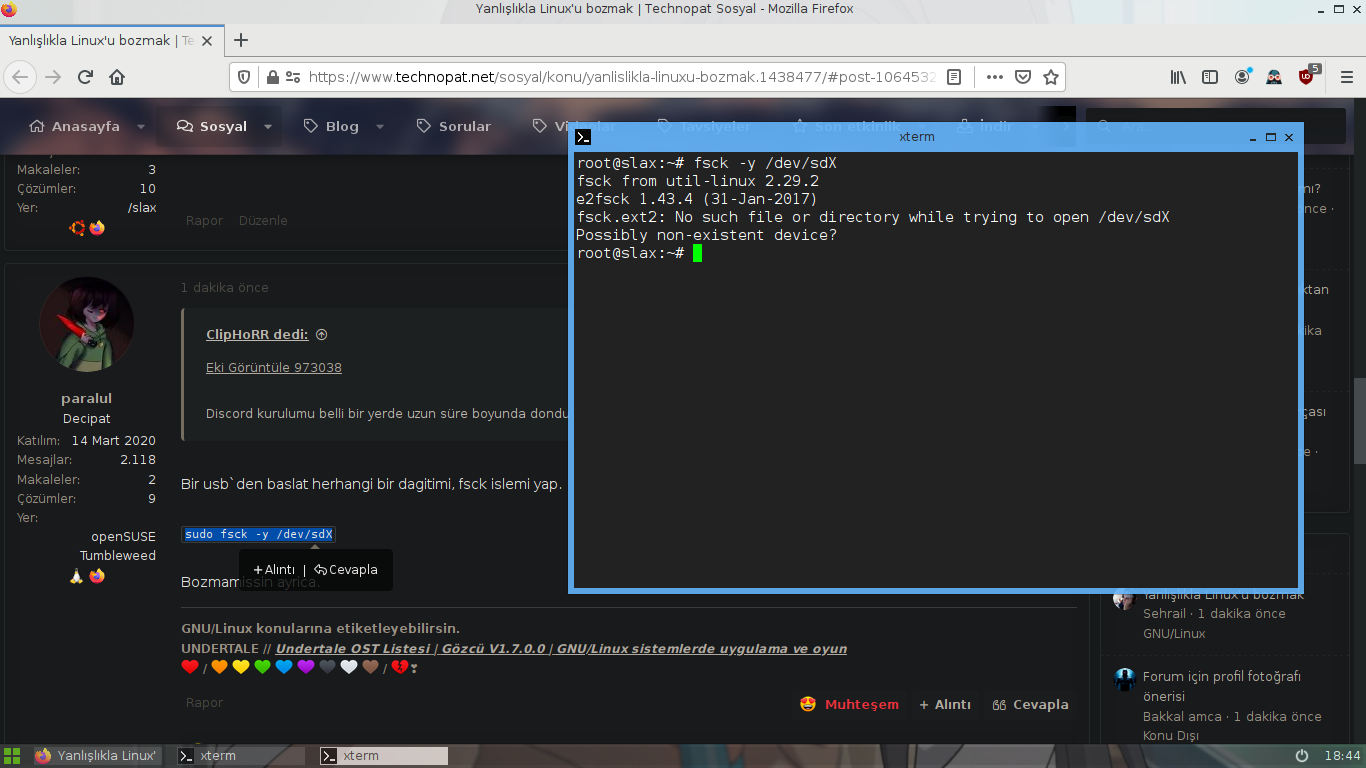Open the Blog navigation item
The width and height of the screenshot is (1366, 768).
(331, 127)
